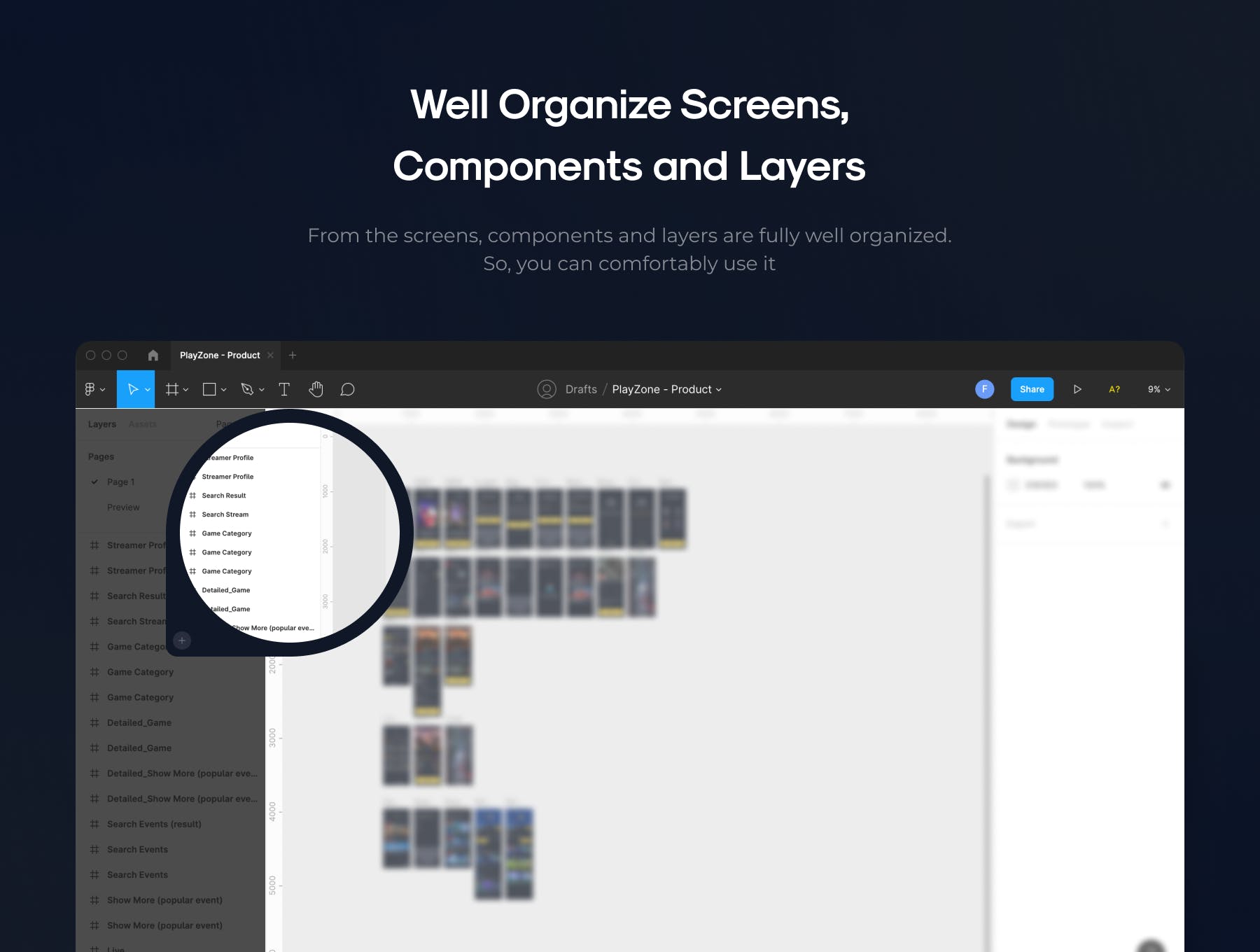
Task: Select the Search Events (result) layer
Action: point(154,825)
